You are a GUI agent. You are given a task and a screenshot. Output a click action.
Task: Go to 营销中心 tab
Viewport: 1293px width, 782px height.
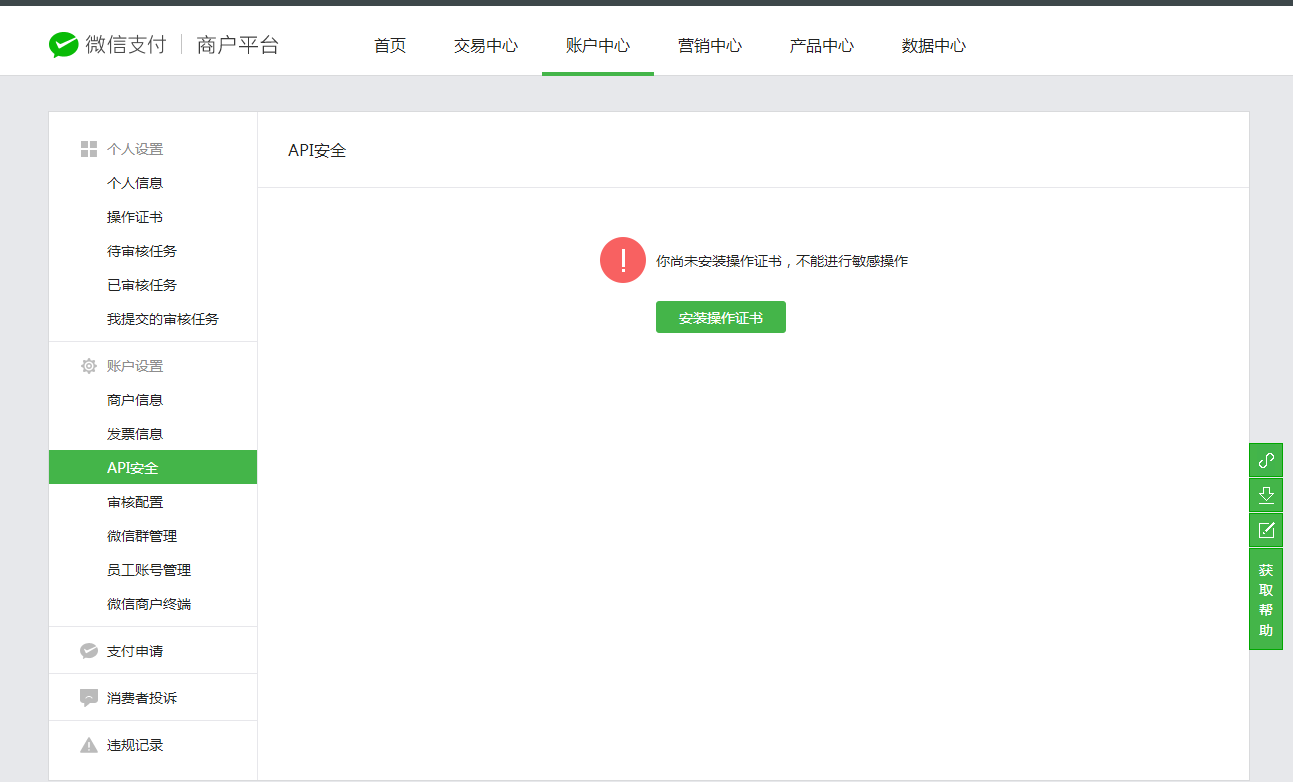tap(710, 46)
